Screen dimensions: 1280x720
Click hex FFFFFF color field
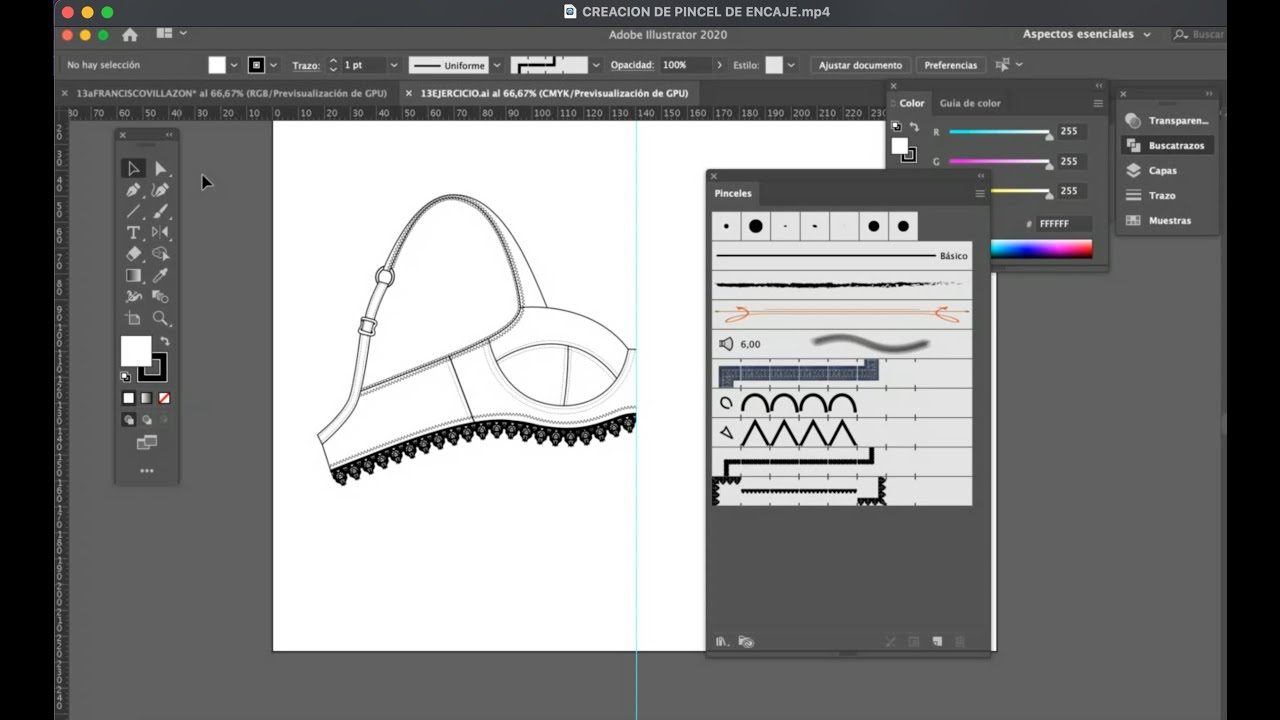pos(1063,224)
